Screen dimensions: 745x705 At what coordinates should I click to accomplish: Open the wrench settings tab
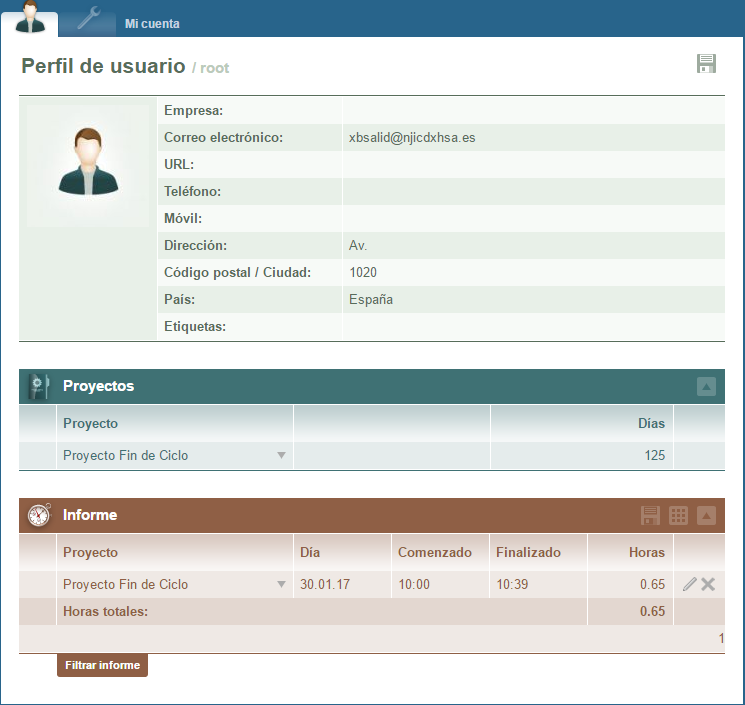89,19
